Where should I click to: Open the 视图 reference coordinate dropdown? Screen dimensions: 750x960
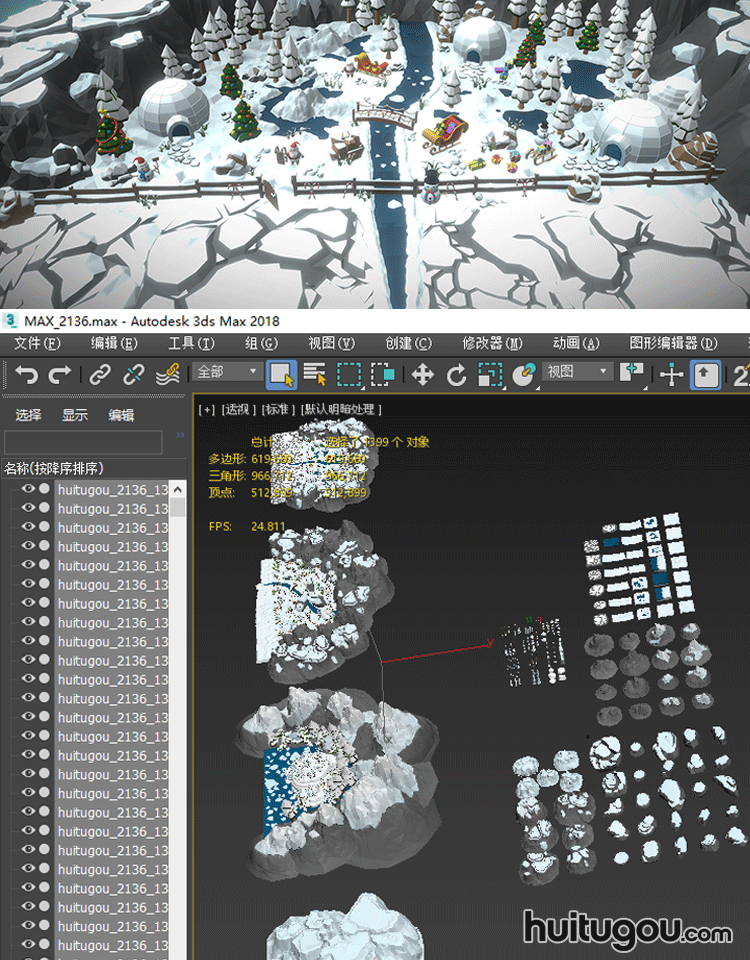click(x=578, y=372)
